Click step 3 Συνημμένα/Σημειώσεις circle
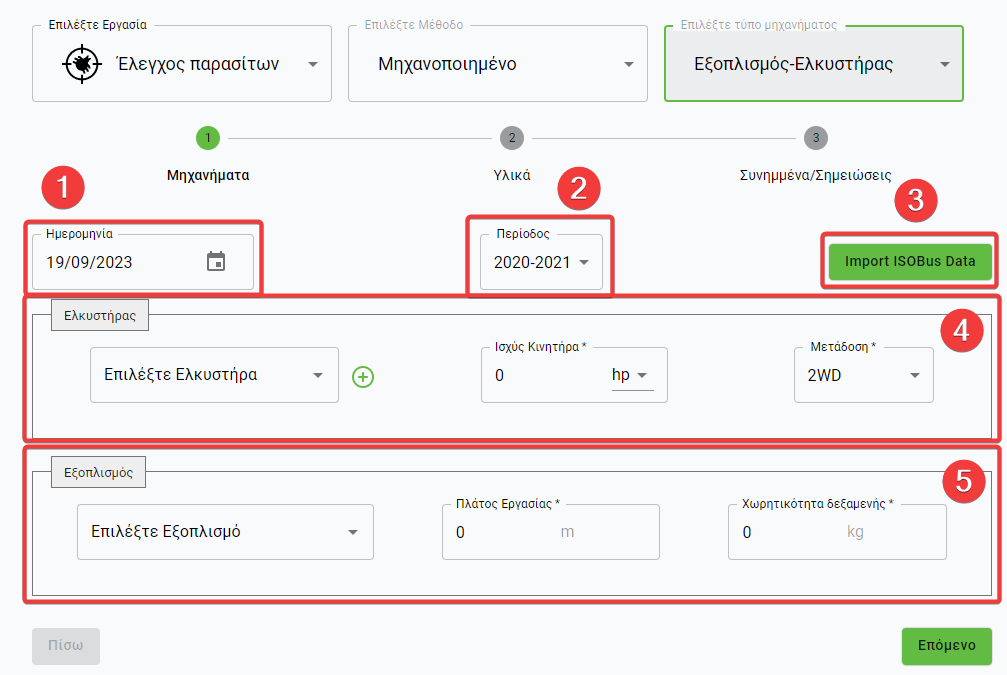Viewport: 1007px width, 675px height. click(x=815, y=138)
